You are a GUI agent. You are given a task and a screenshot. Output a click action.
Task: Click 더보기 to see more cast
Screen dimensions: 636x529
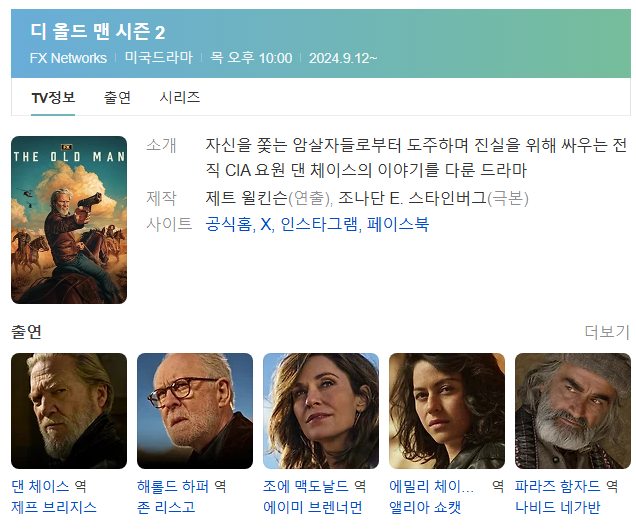(607, 332)
